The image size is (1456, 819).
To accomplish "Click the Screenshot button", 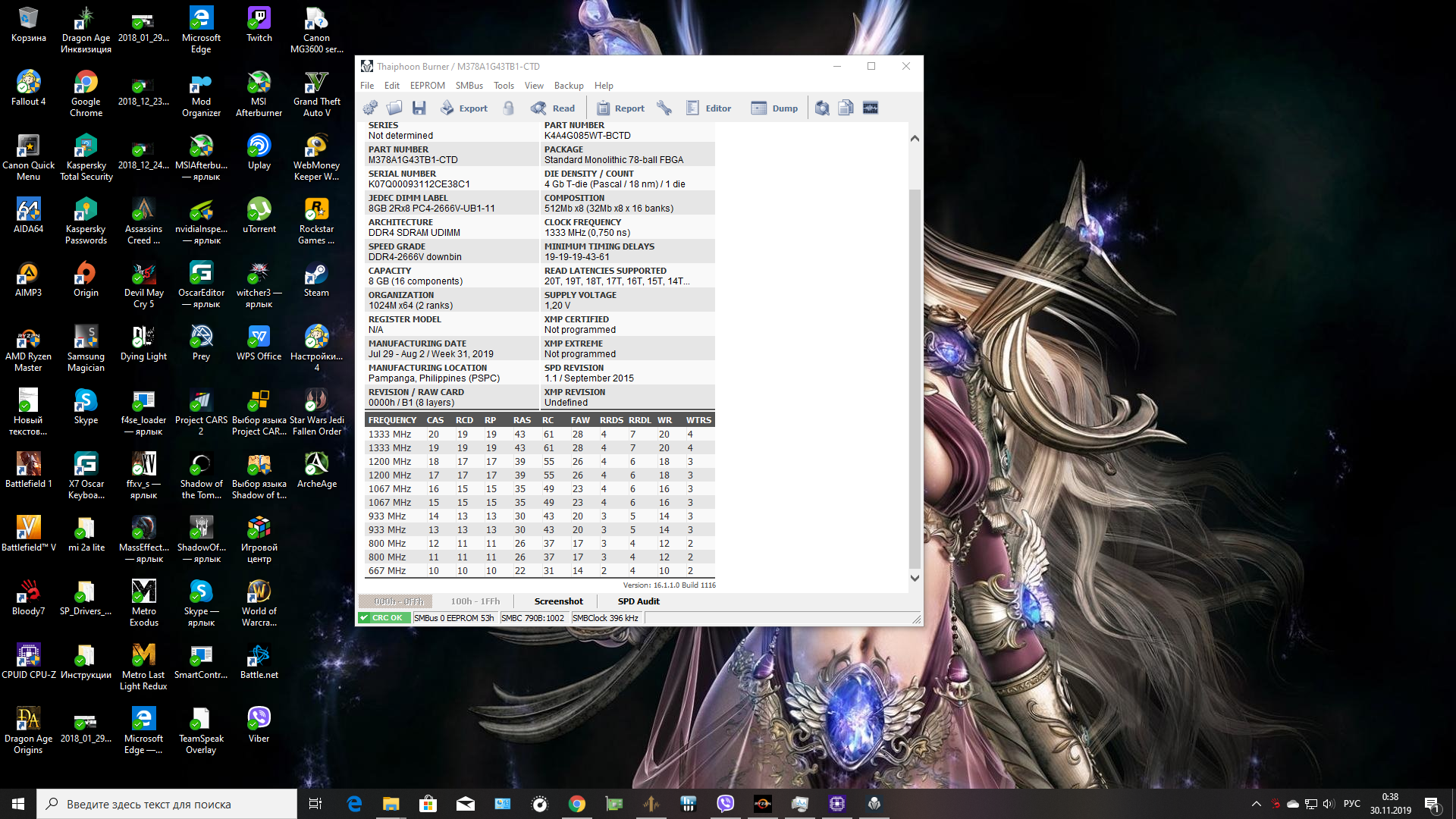I will [x=559, y=601].
